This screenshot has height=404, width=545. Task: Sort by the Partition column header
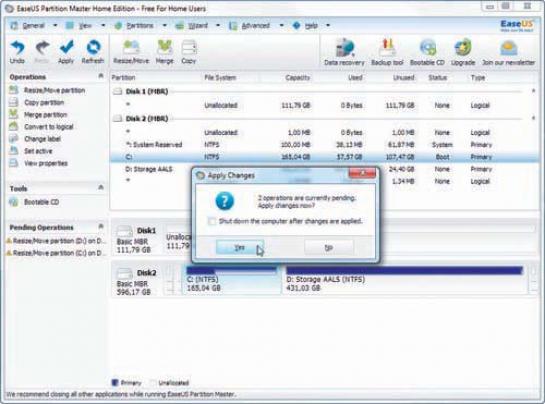(123, 78)
